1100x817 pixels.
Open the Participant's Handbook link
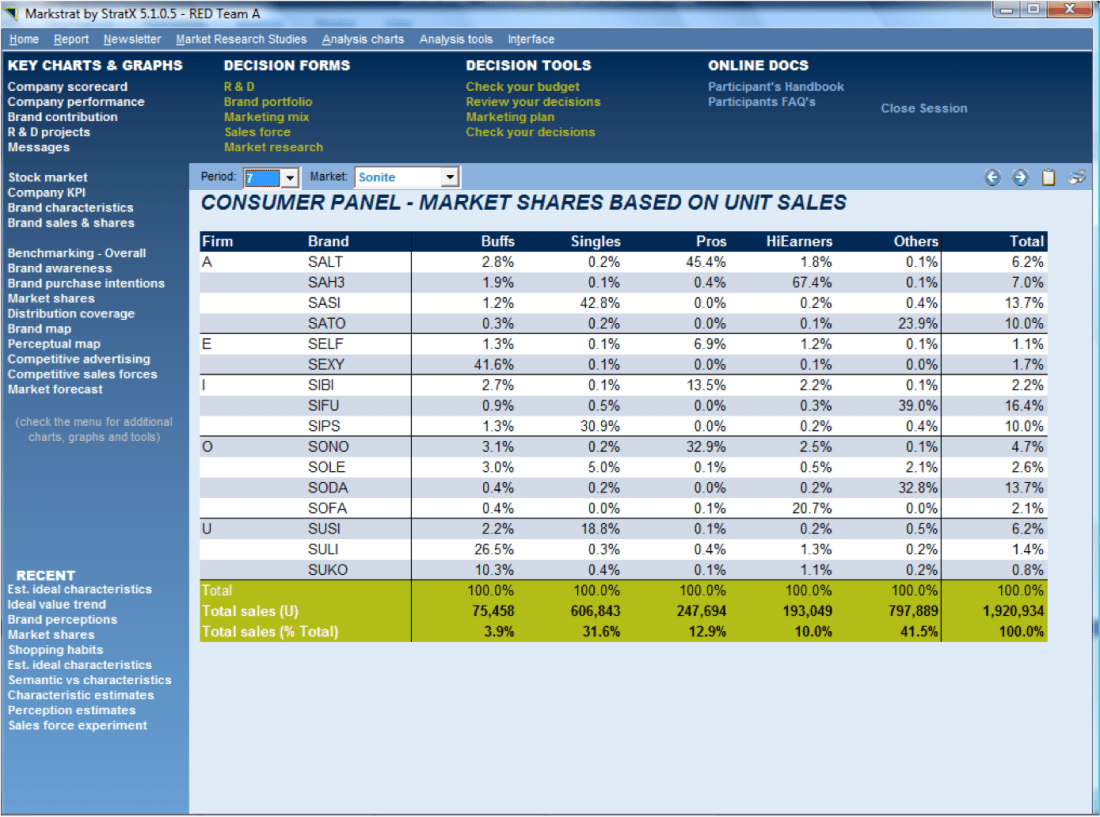pyautogui.click(x=776, y=87)
